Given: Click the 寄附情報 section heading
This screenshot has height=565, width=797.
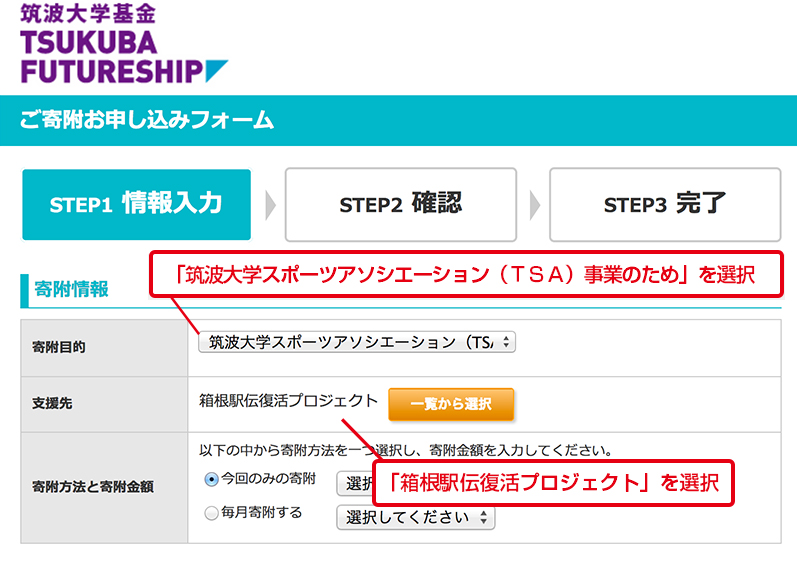Looking at the screenshot, I should (x=71, y=289).
